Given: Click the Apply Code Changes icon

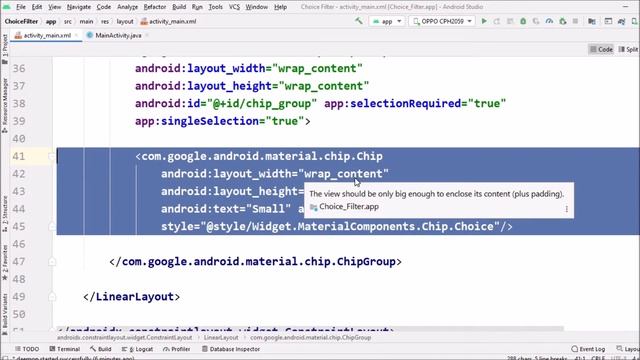Looking at the screenshot, I should tap(510, 21).
